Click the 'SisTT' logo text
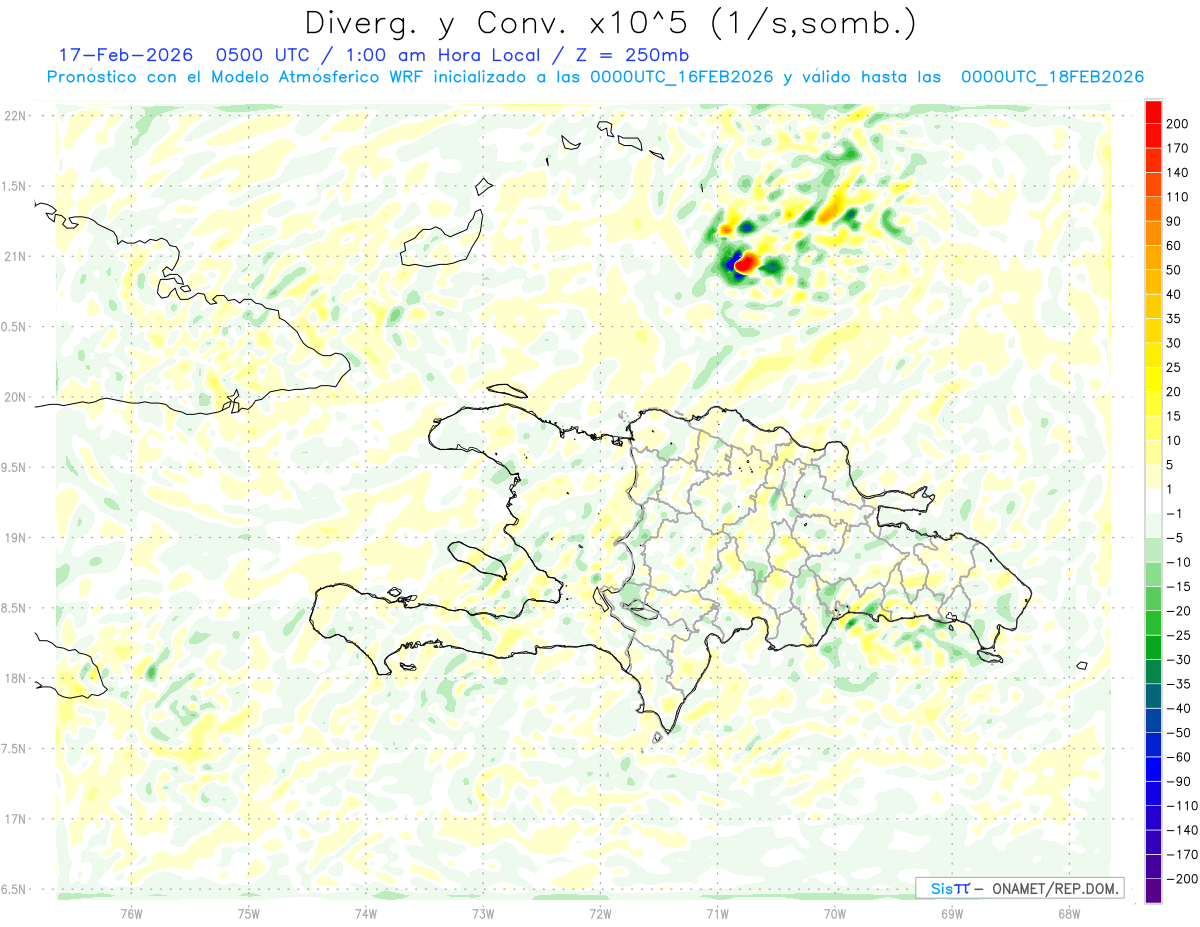 [x=949, y=888]
